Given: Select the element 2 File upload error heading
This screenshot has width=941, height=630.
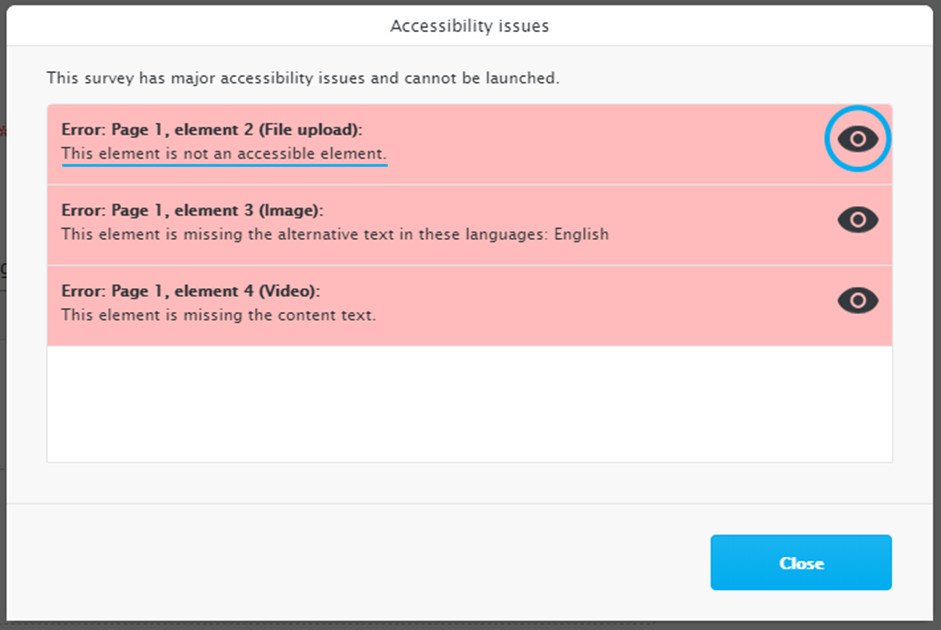Looking at the screenshot, I should pos(212,130).
